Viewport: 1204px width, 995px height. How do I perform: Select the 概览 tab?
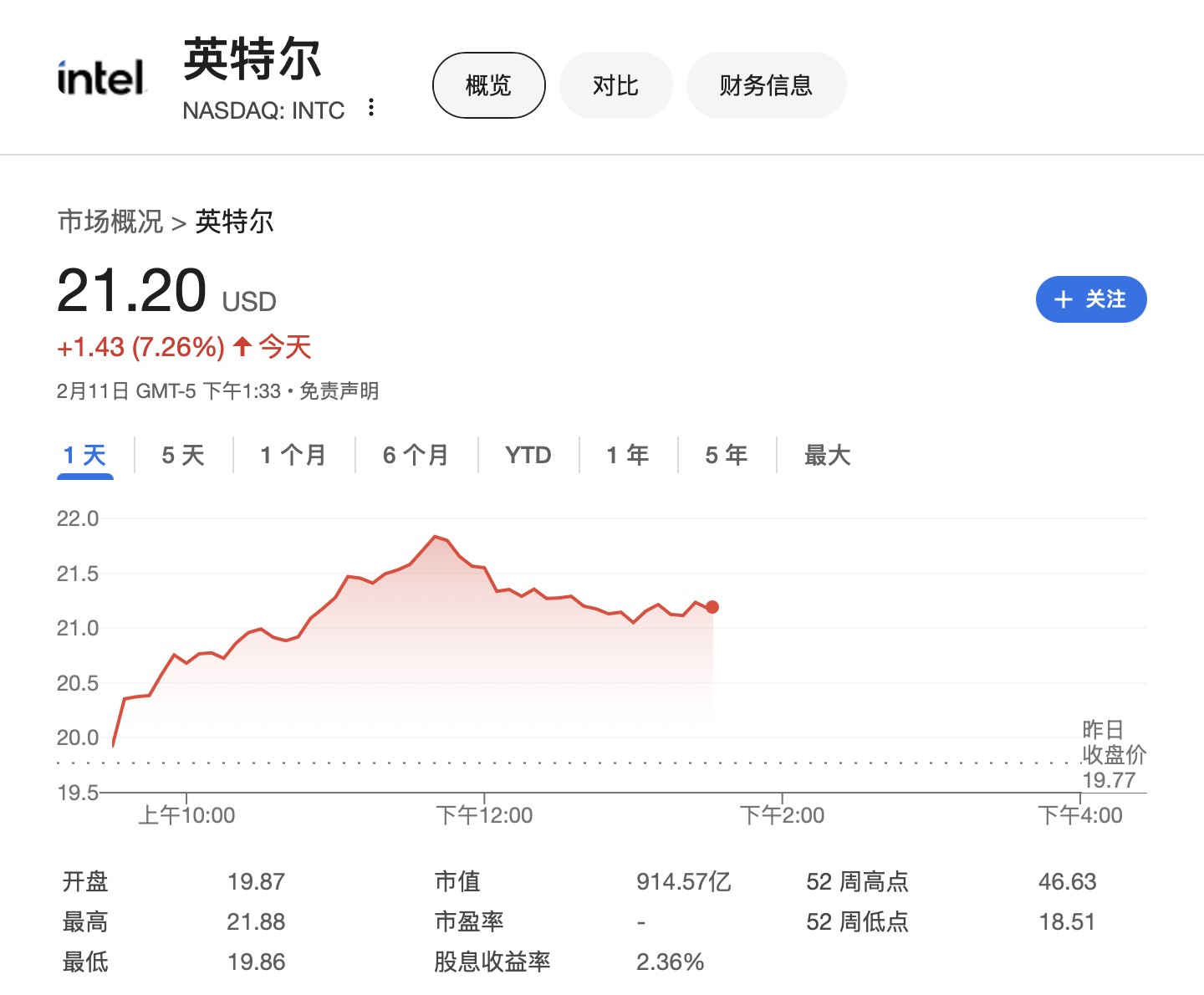pyautogui.click(x=488, y=85)
